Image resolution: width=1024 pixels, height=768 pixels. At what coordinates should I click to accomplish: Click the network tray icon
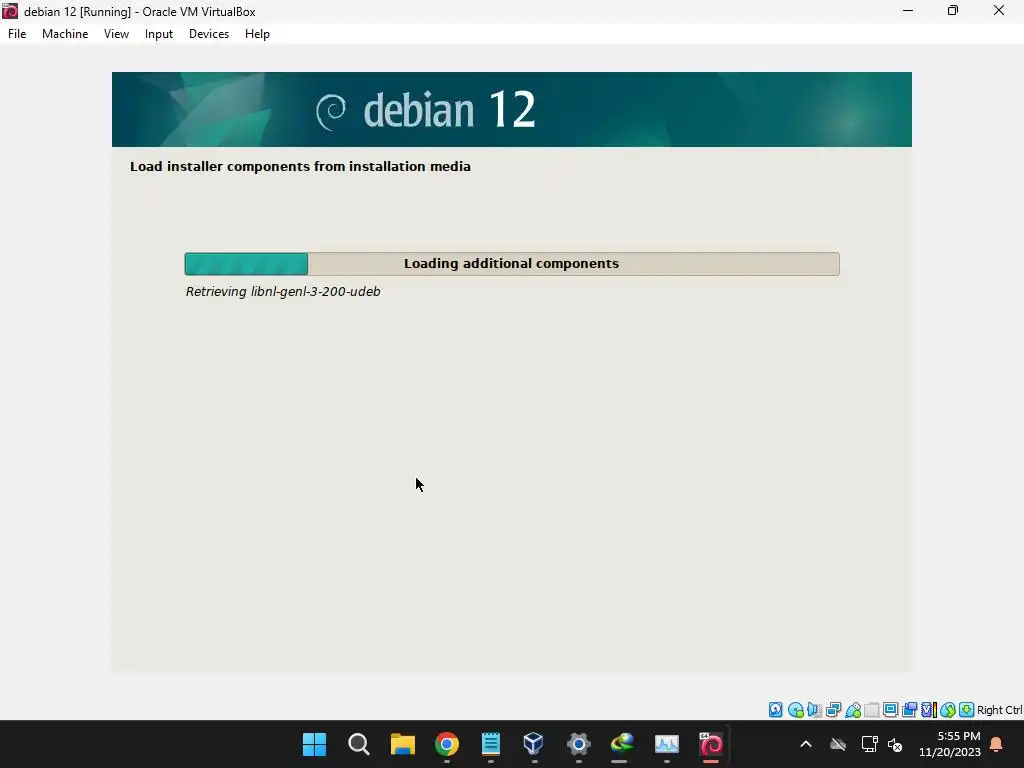869,744
